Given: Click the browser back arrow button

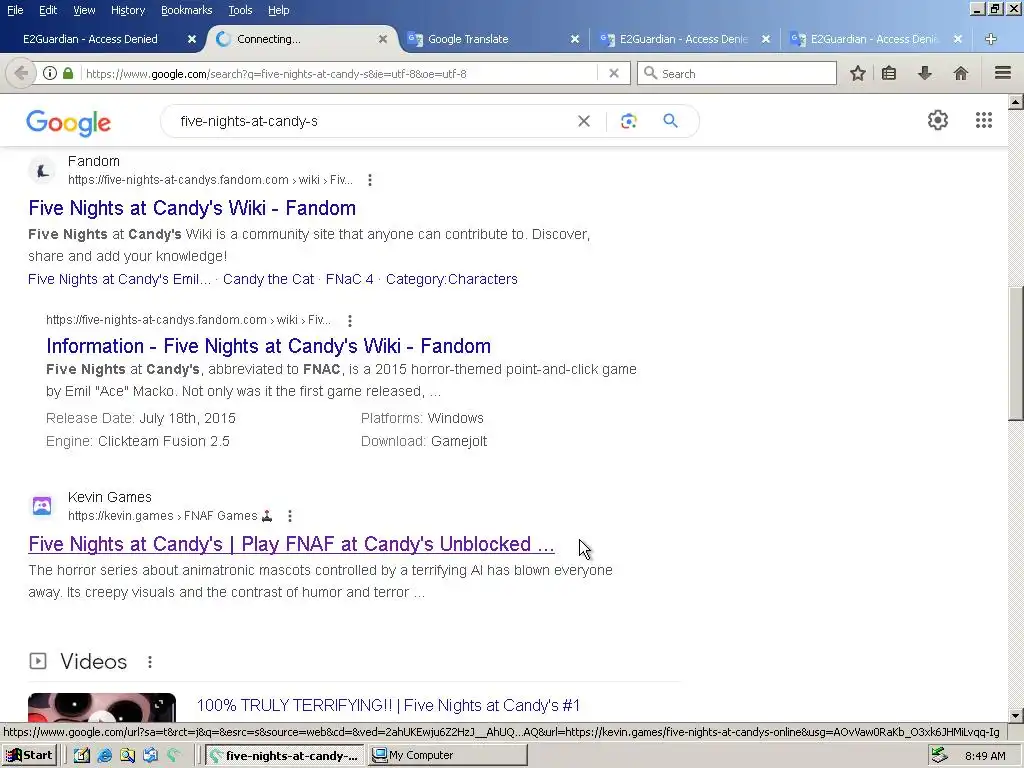Looking at the screenshot, I should (x=20, y=73).
